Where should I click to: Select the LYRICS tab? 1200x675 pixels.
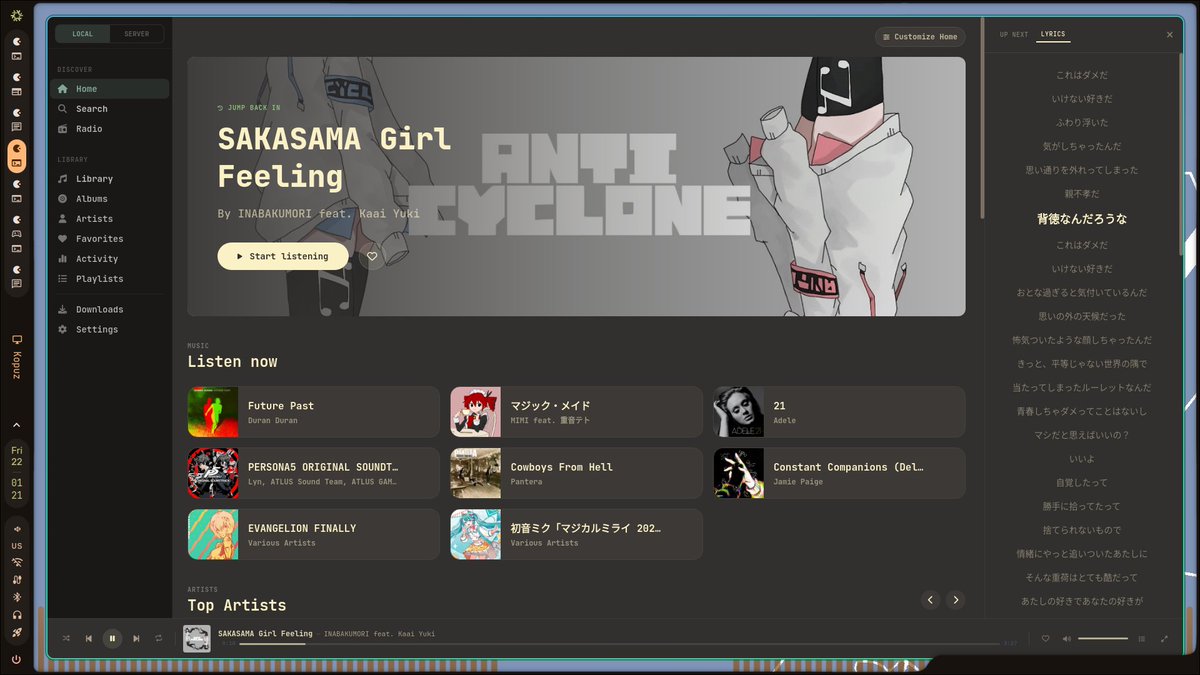tap(1053, 34)
